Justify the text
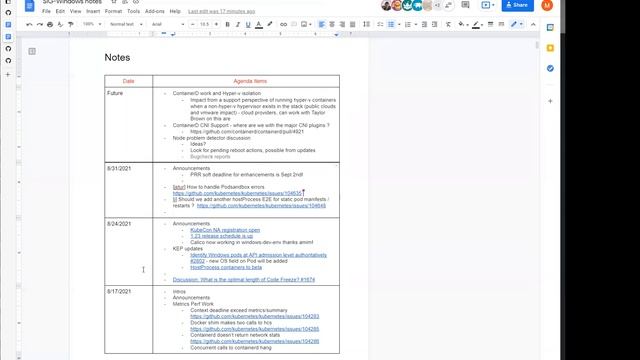The height and width of the screenshot is (360, 640). (x=353, y=24)
